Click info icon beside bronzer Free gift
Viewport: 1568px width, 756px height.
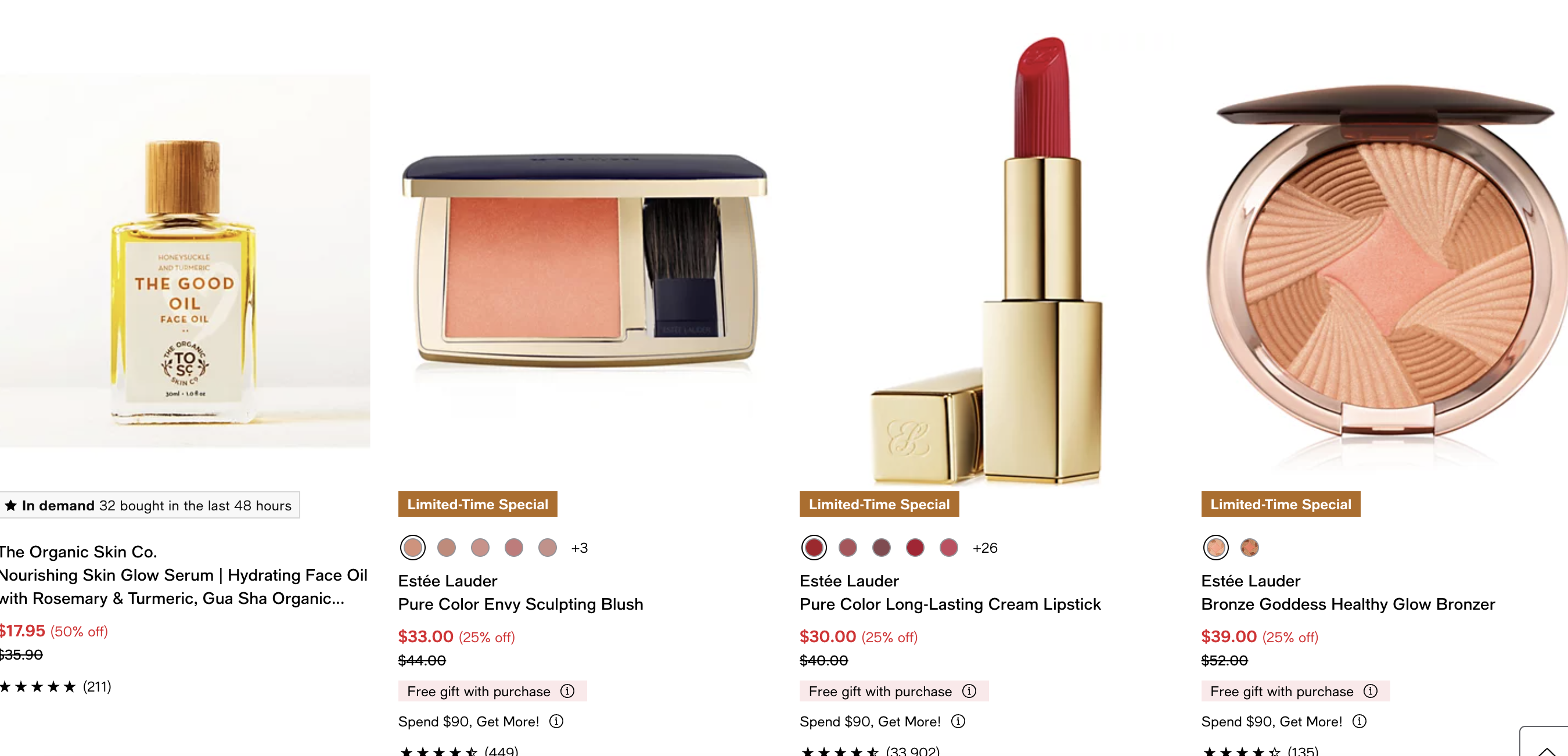pos(1370,691)
